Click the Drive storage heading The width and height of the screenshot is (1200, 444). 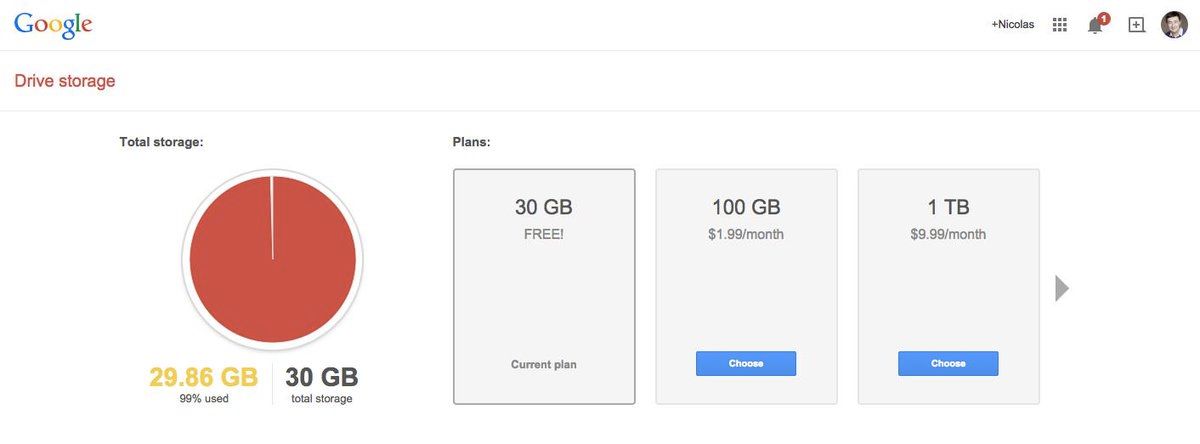click(x=65, y=81)
